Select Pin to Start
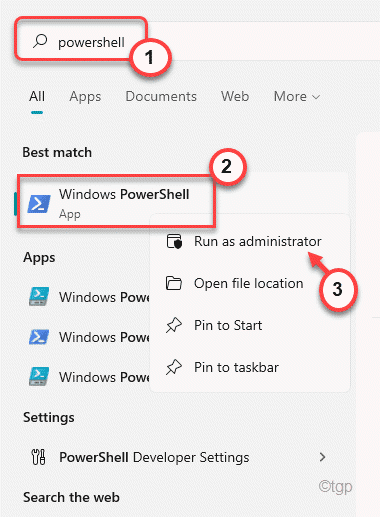380x517 pixels. [250, 325]
